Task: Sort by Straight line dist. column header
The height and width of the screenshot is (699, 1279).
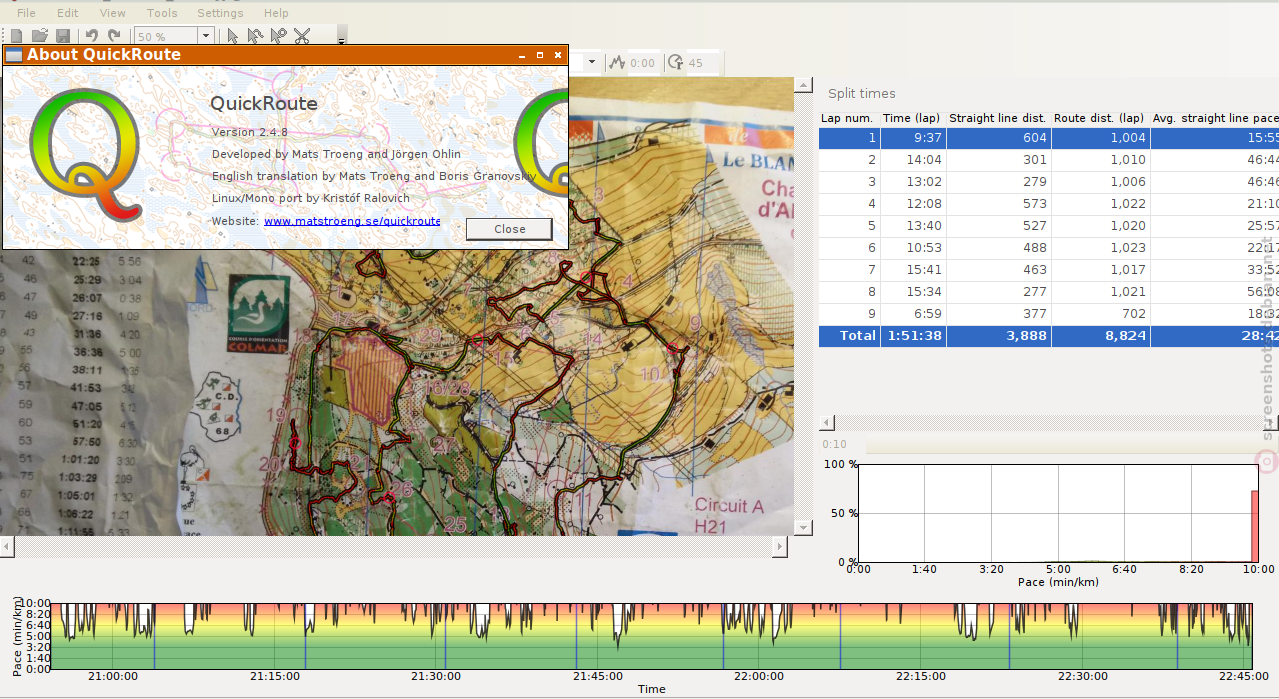Action: pyautogui.click(x=997, y=118)
